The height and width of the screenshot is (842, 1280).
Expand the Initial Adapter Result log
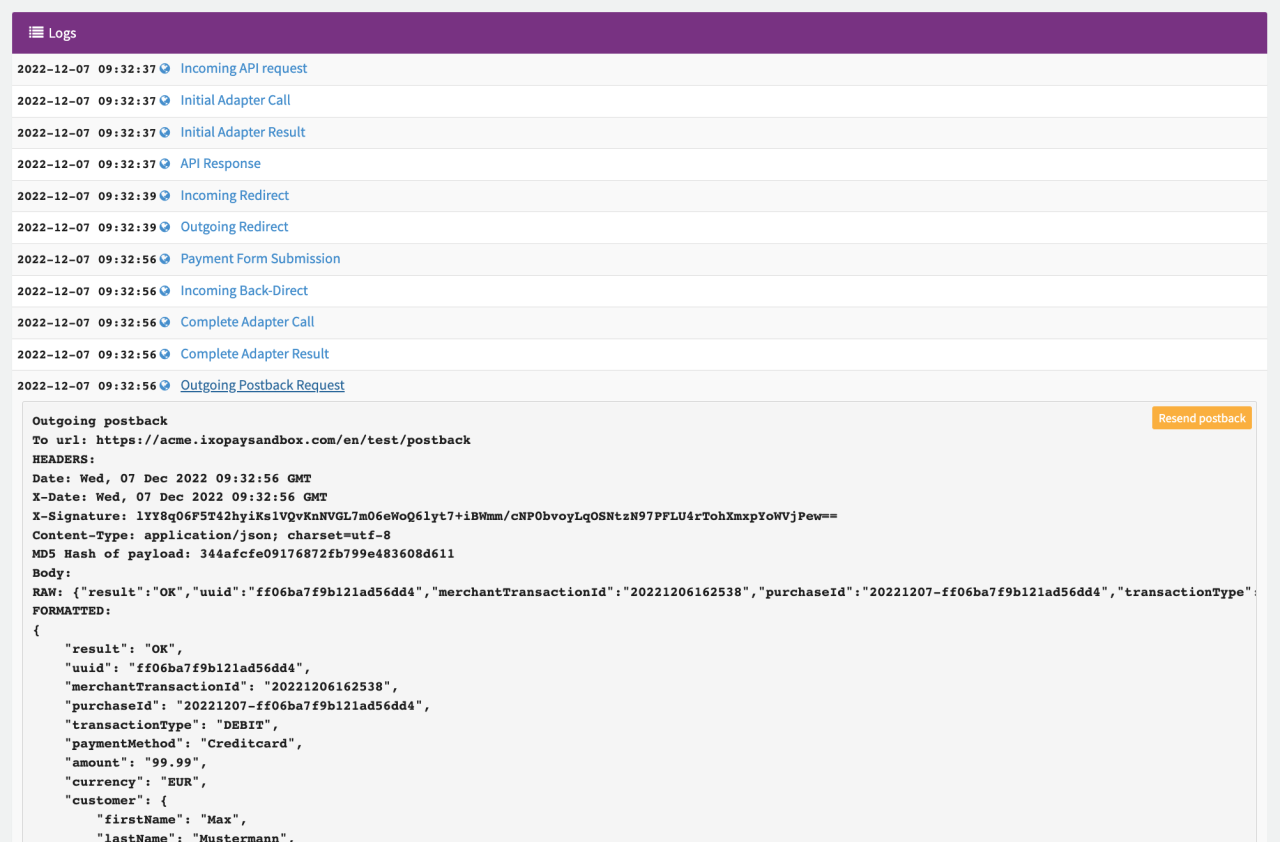242,132
